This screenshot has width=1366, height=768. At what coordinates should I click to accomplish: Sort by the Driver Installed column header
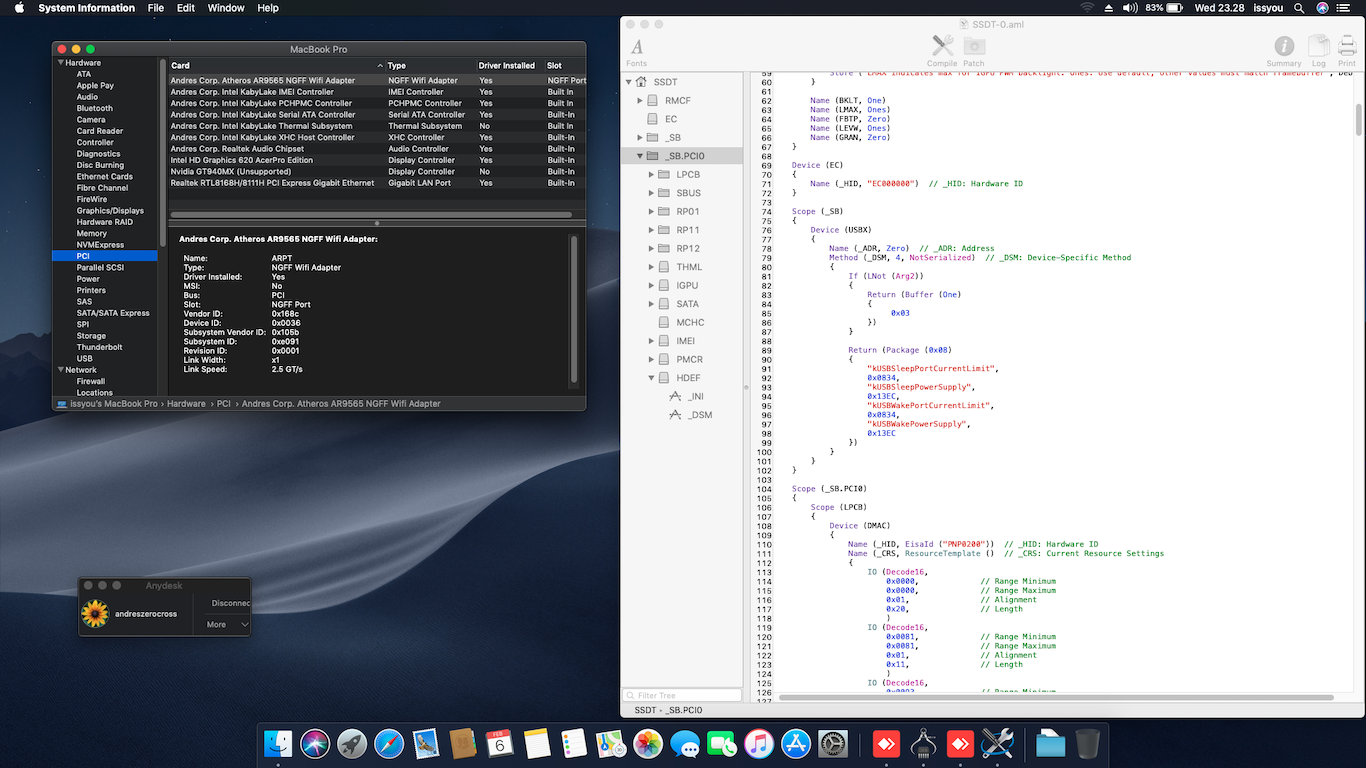pos(510,65)
